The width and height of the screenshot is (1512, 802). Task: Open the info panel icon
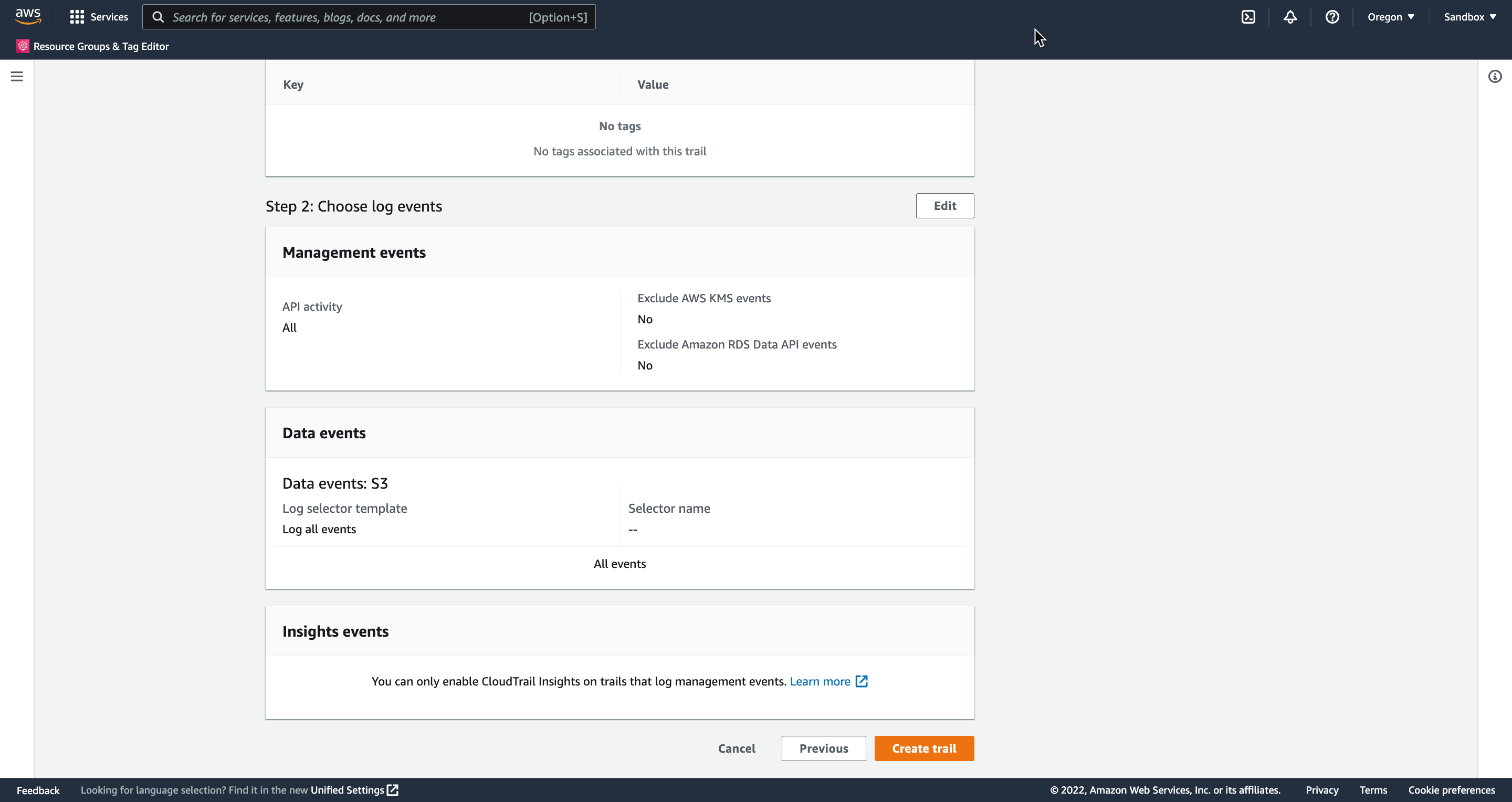click(x=1494, y=76)
